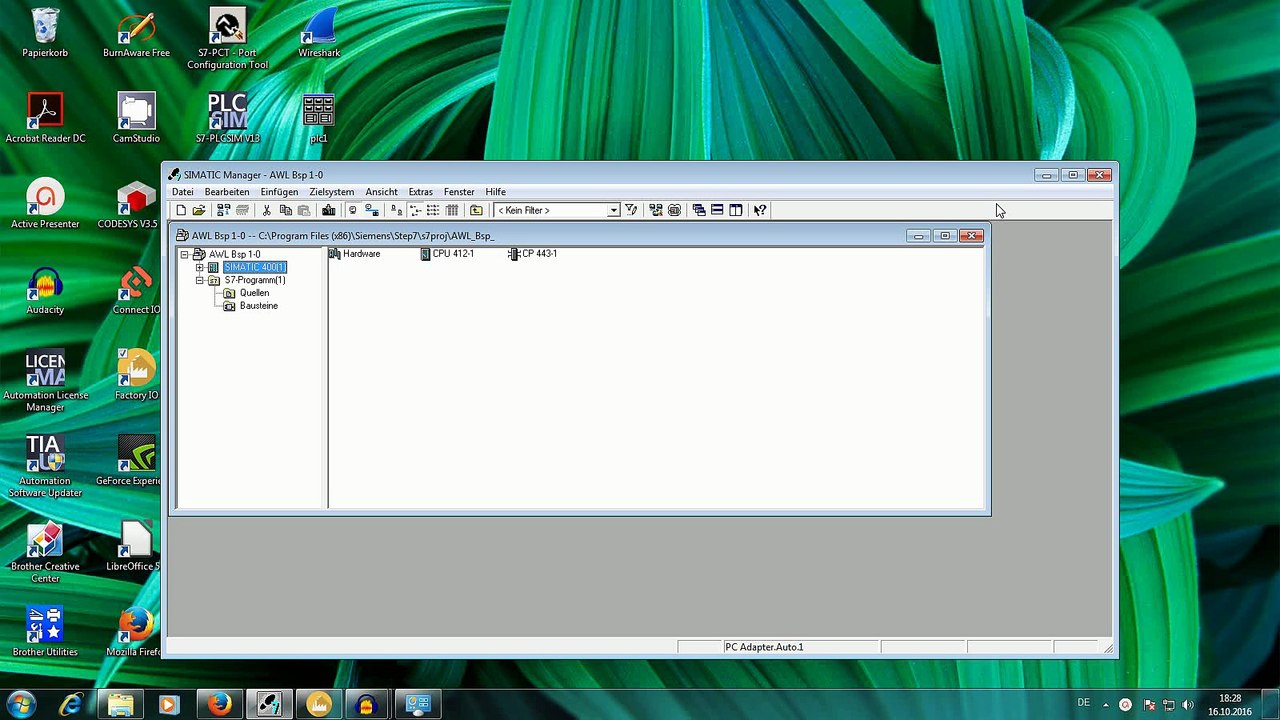The height and width of the screenshot is (720, 1280).
Task: Open the Einfügen menu
Action: (279, 192)
